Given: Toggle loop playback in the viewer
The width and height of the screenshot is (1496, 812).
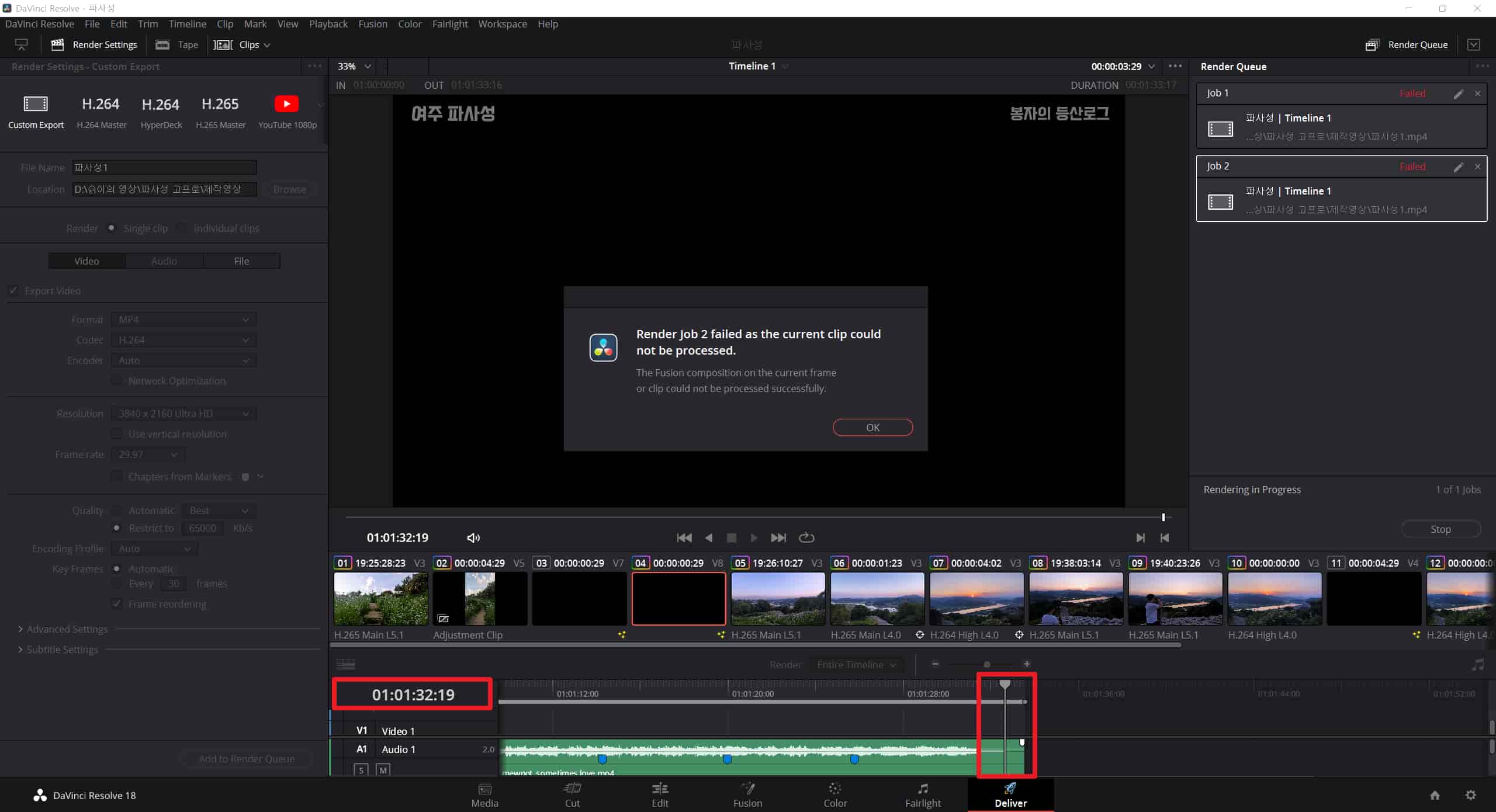Looking at the screenshot, I should click(806, 537).
